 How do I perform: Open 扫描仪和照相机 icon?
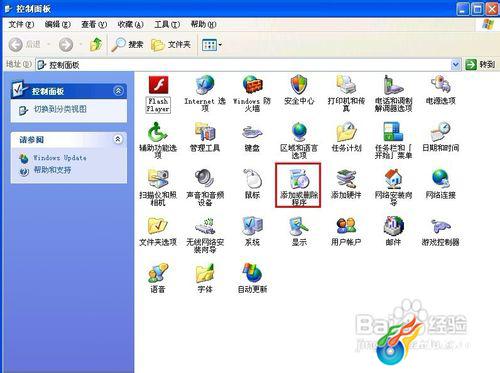click(158, 187)
